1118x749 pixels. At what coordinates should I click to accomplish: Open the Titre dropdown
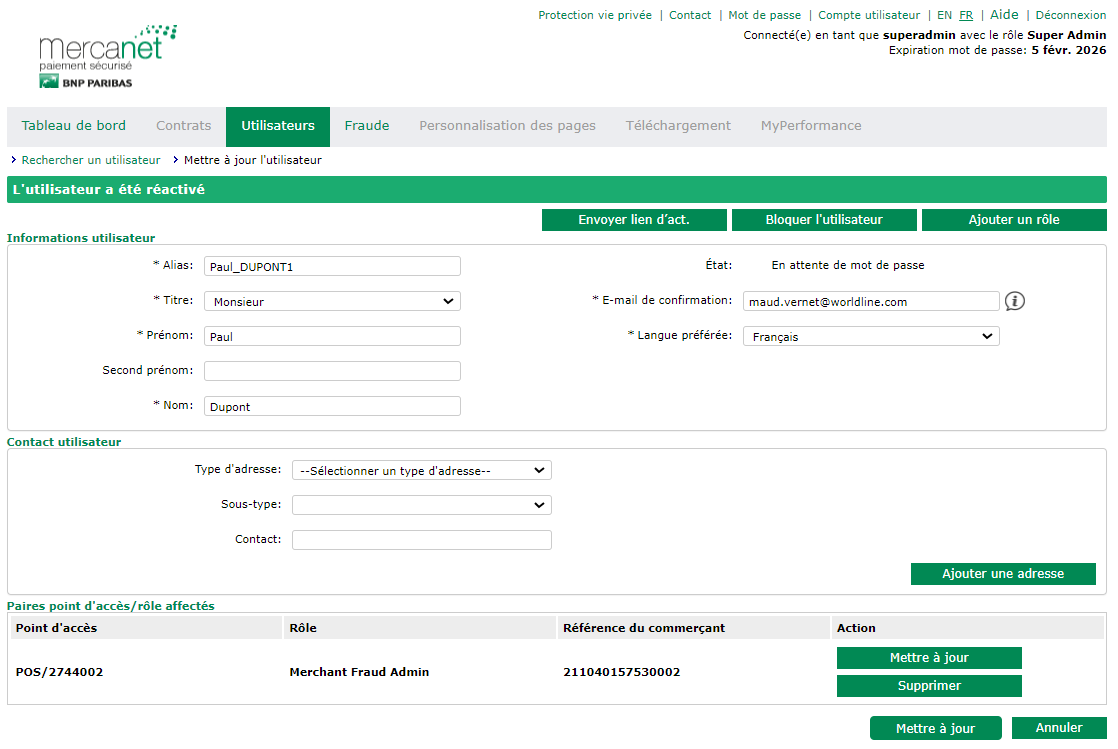332,301
